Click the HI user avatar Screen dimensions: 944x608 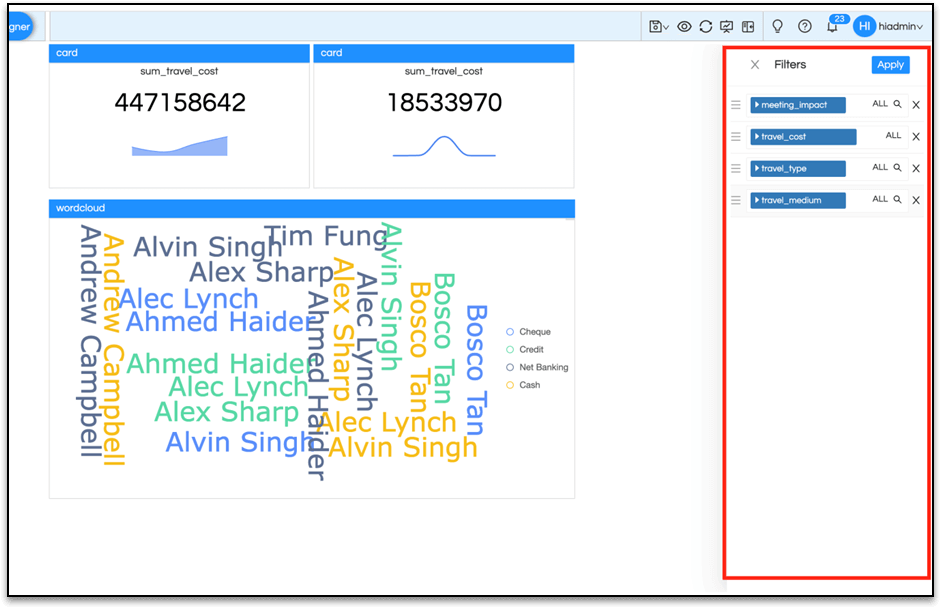pos(864,26)
